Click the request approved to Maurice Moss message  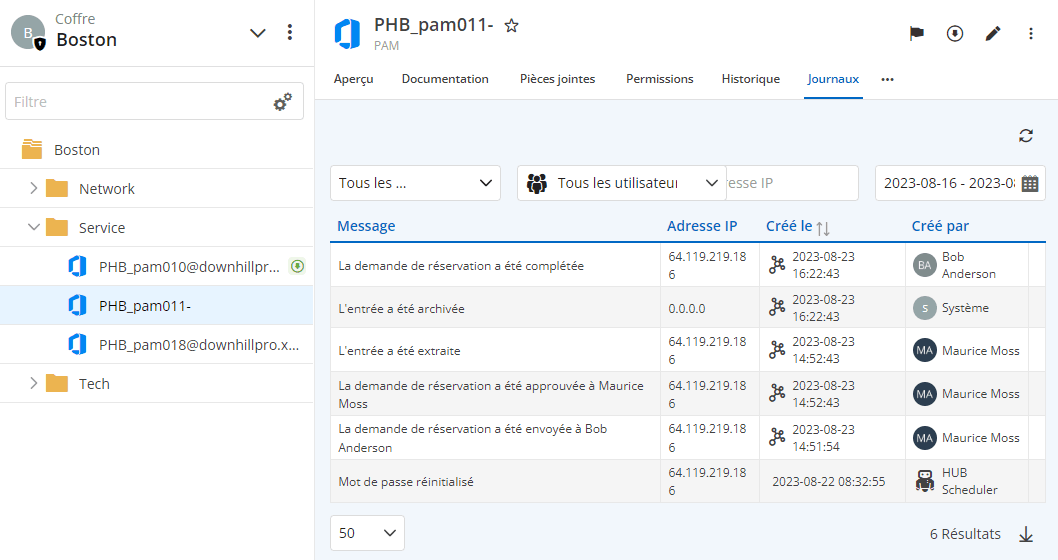491,394
